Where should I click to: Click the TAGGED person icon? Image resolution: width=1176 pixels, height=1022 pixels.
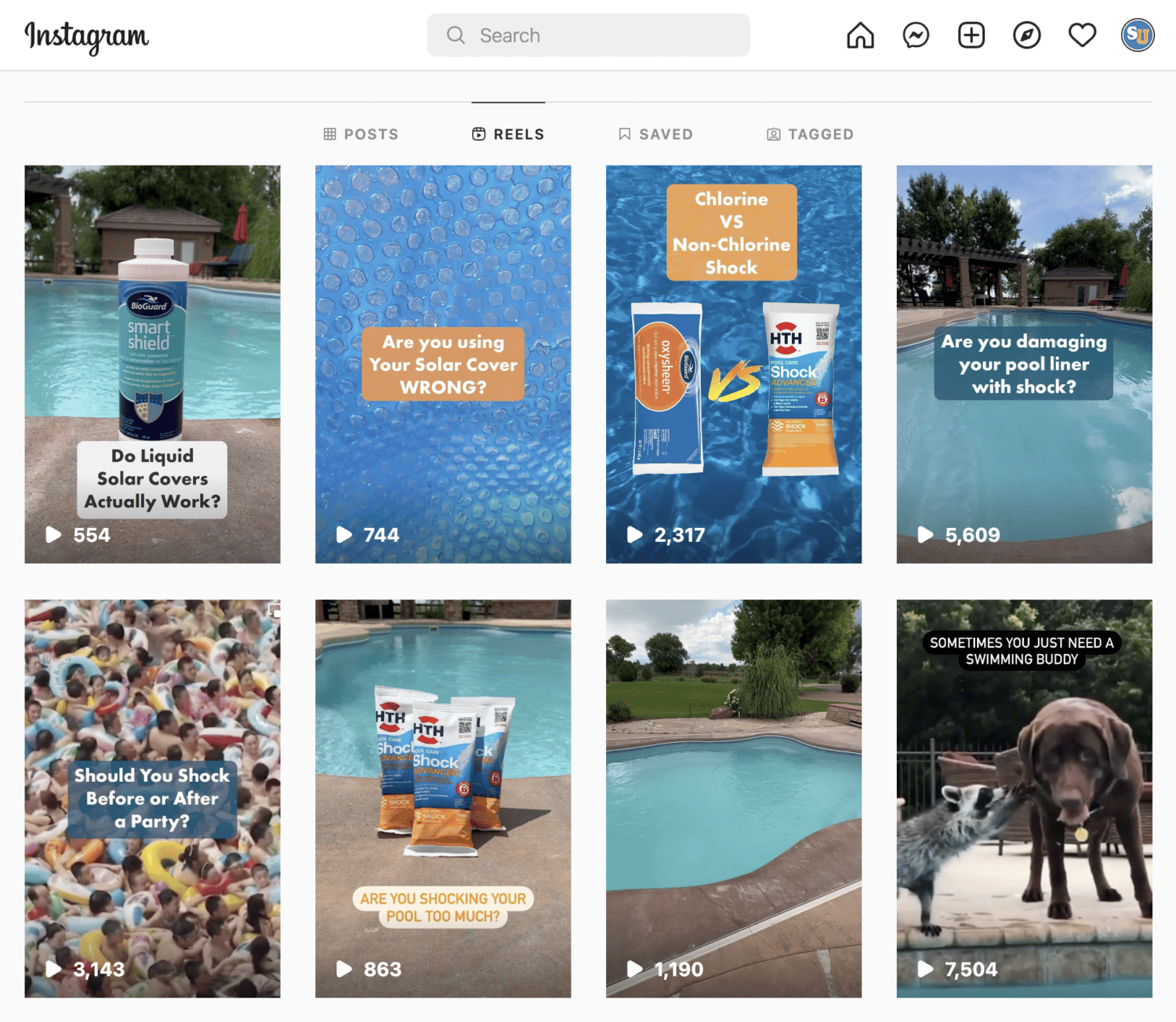pos(774,134)
